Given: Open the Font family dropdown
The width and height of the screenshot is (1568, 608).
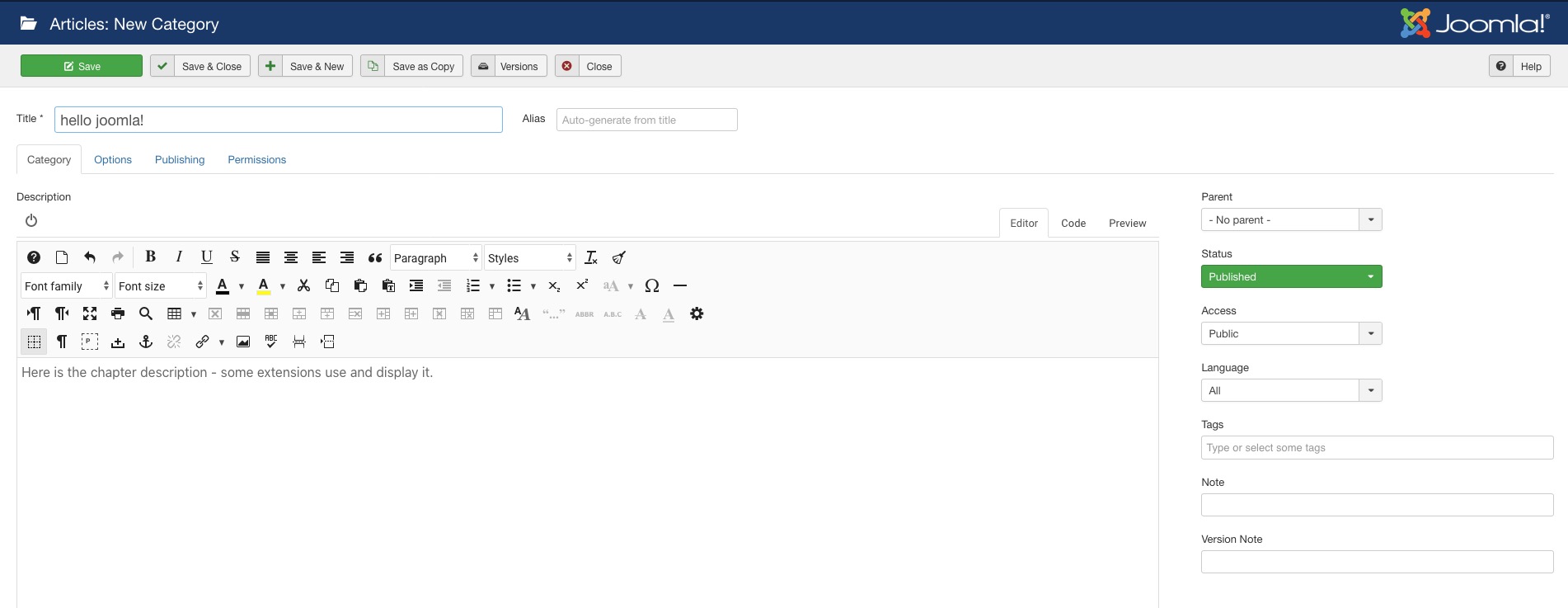Looking at the screenshot, I should [67, 286].
